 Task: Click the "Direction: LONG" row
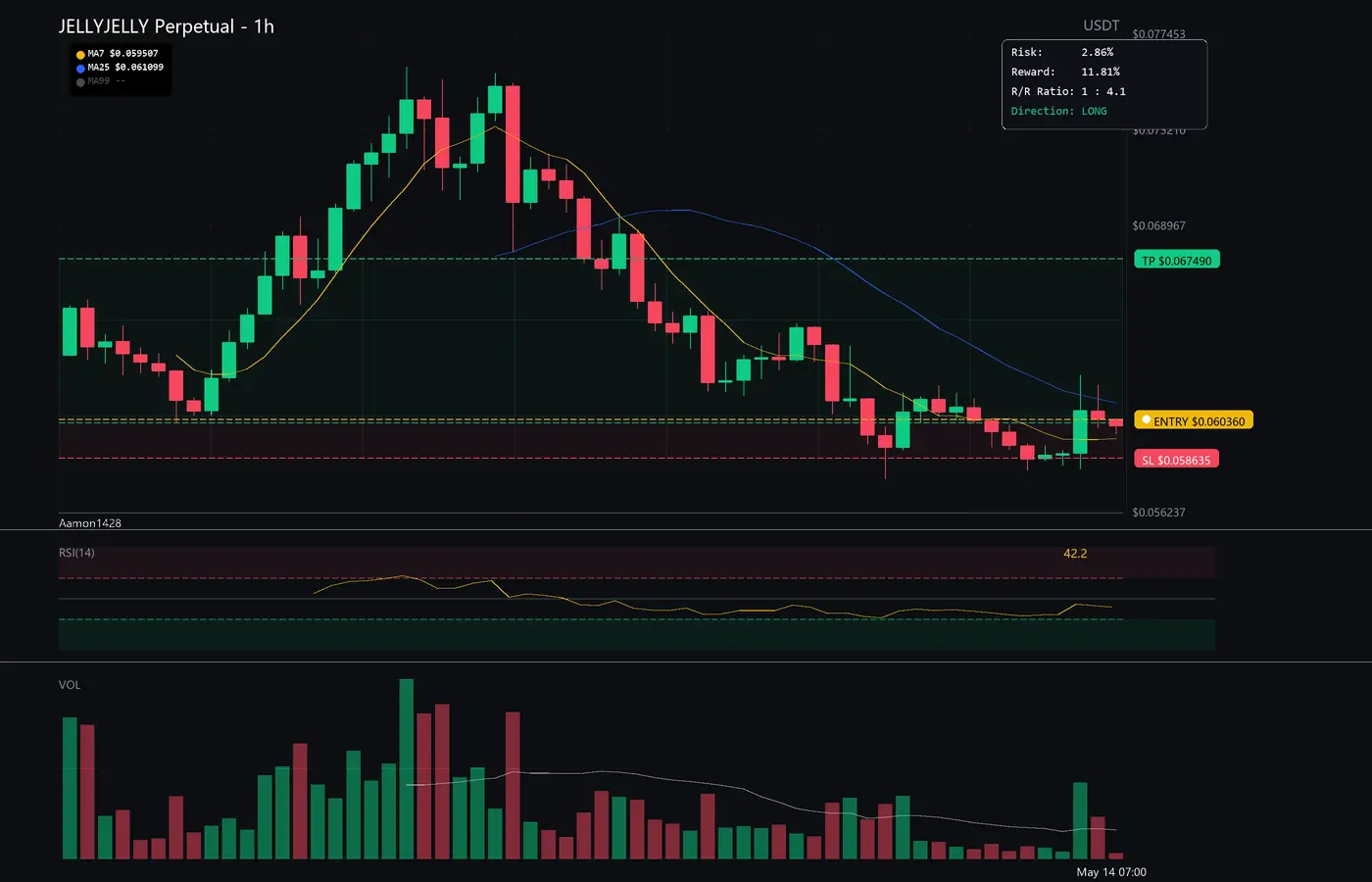click(x=1058, y=111)
